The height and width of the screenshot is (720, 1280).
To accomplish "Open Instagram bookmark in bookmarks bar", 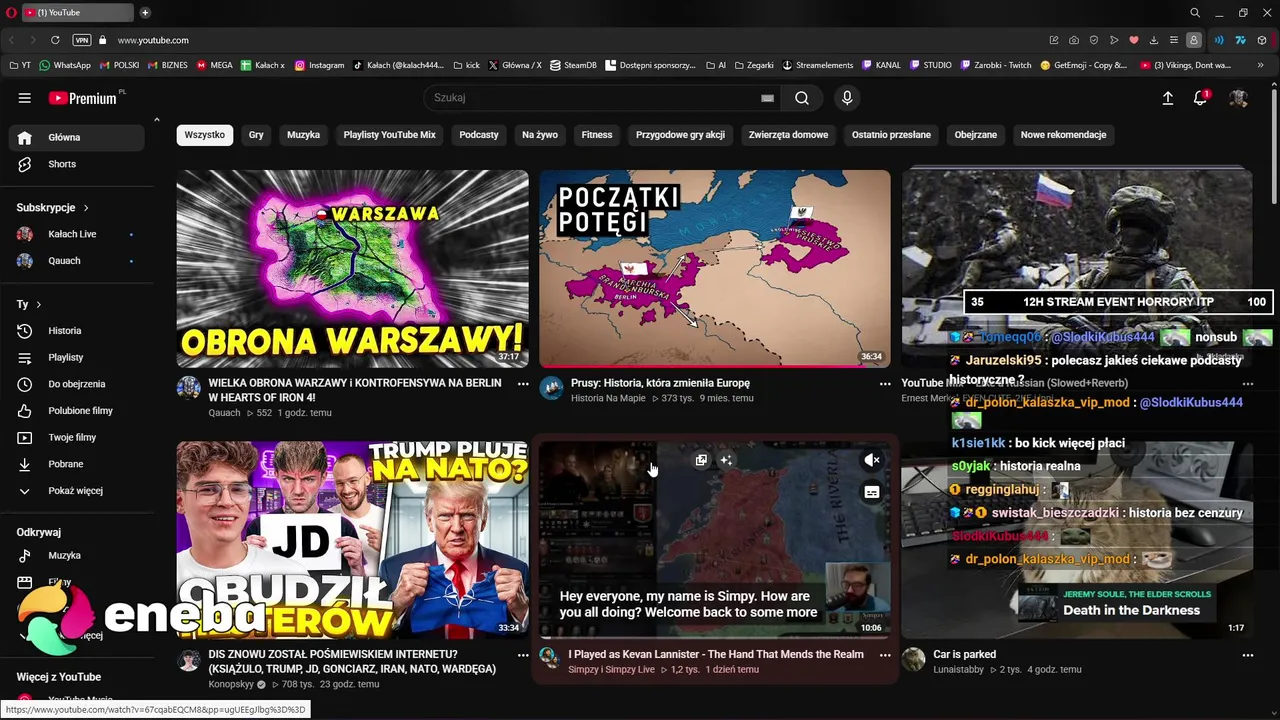I will click(319, 65).
